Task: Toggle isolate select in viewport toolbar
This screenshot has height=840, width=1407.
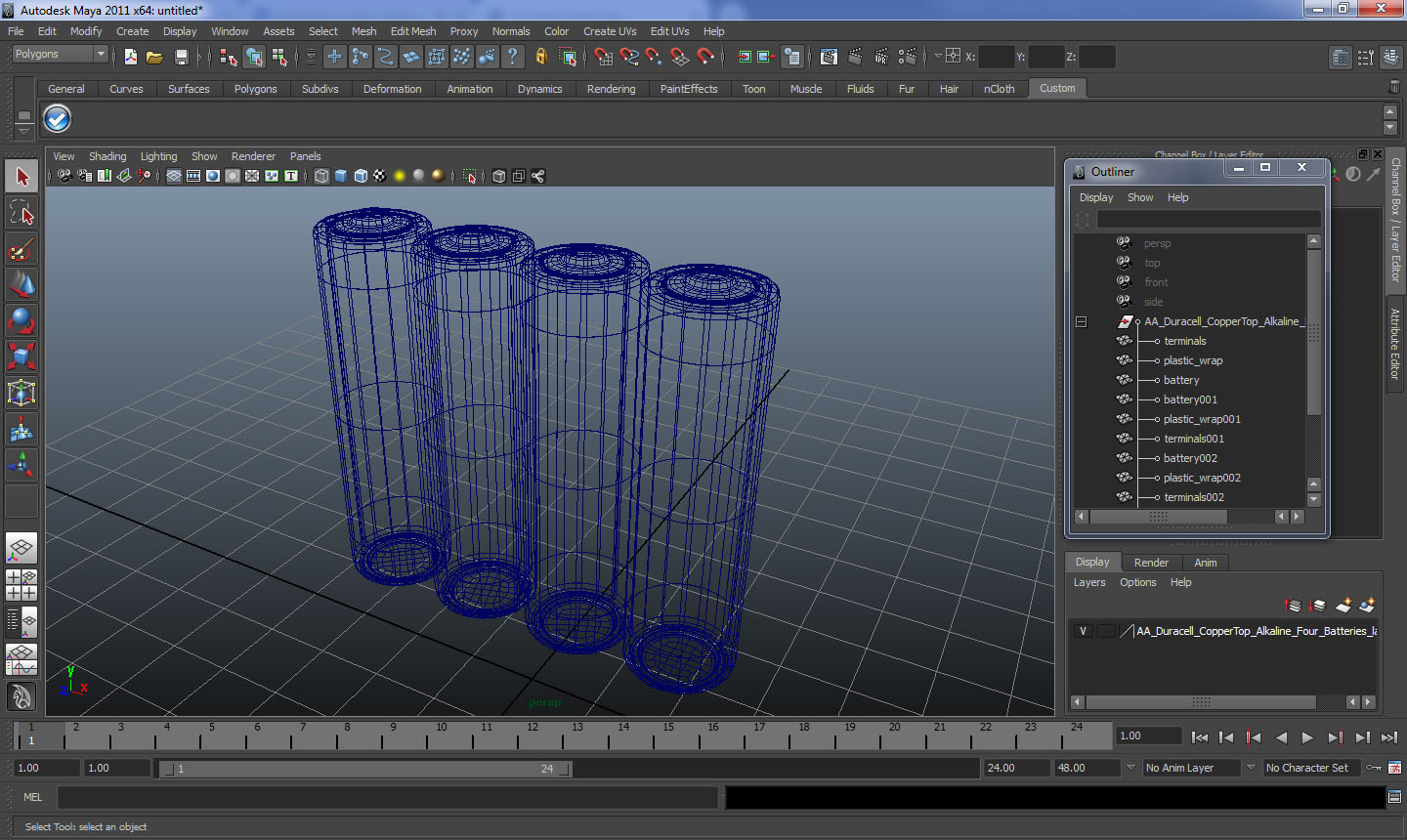Action: pos(469,176)
